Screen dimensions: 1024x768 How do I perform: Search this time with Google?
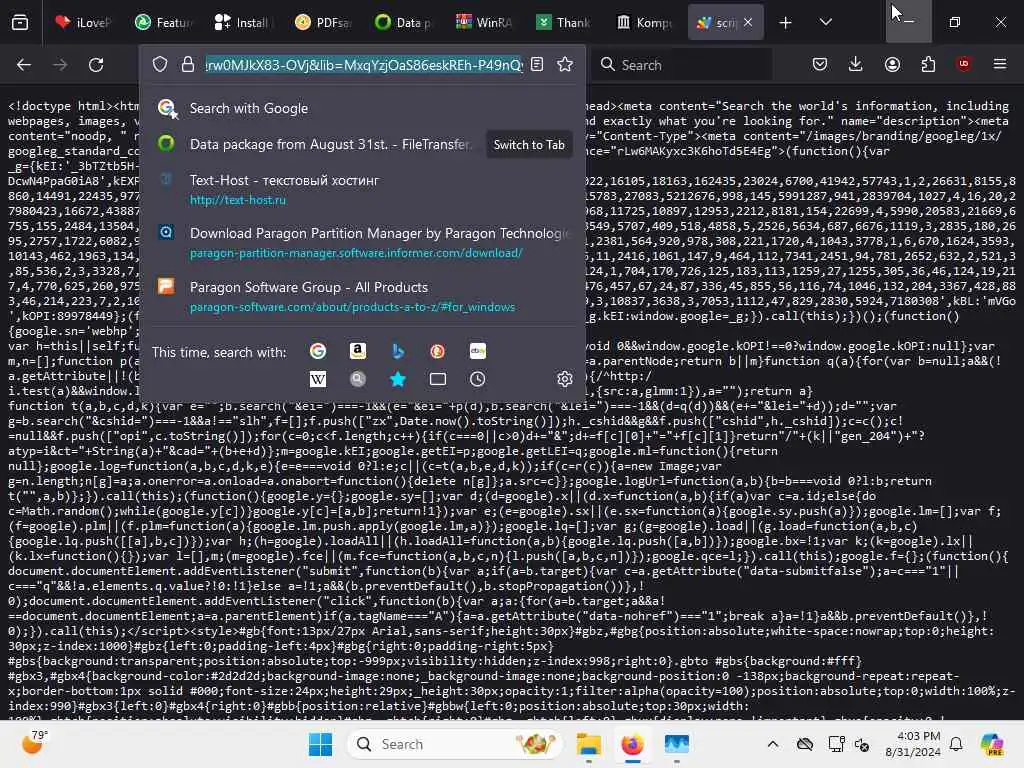[318, 351]
